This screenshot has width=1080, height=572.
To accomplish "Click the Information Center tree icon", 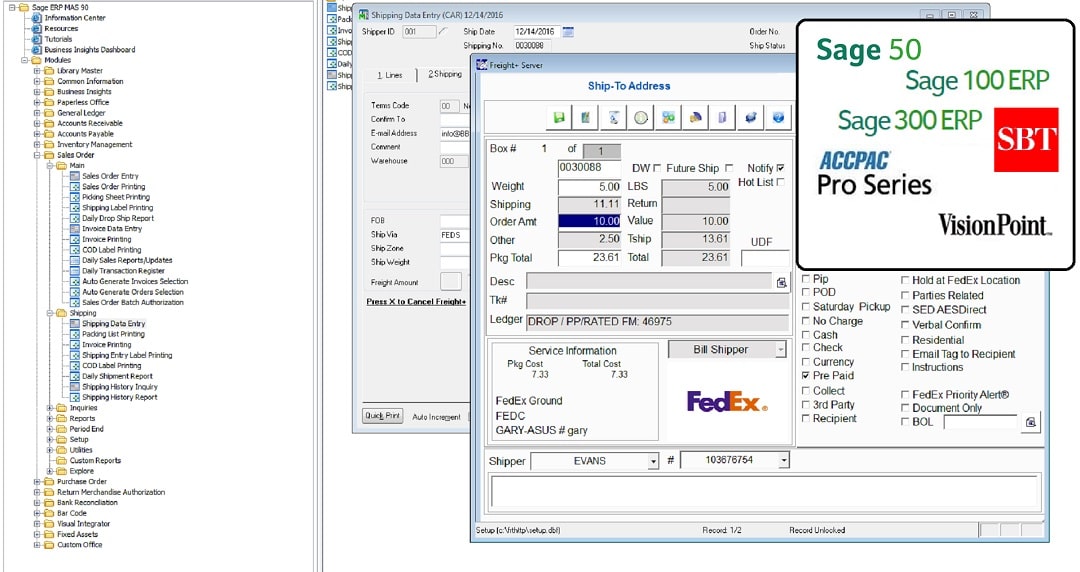I will (37, 18).
